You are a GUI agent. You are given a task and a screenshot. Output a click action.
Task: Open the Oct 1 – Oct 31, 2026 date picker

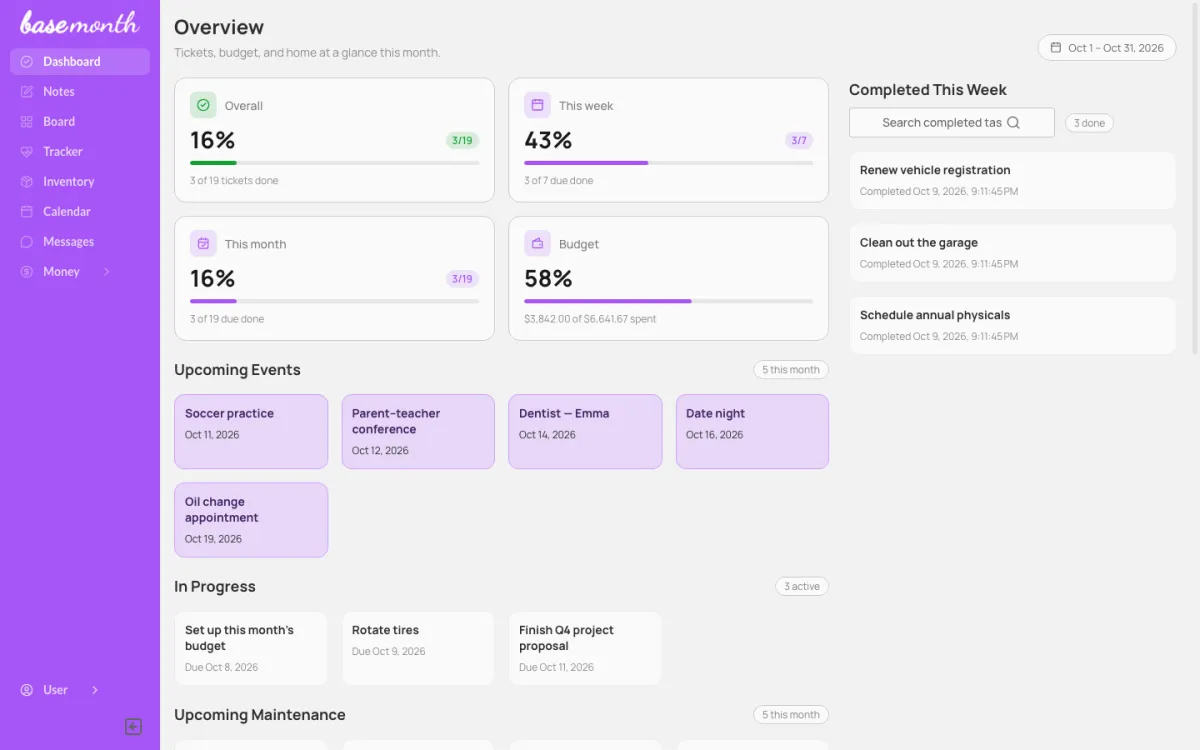1107,47
